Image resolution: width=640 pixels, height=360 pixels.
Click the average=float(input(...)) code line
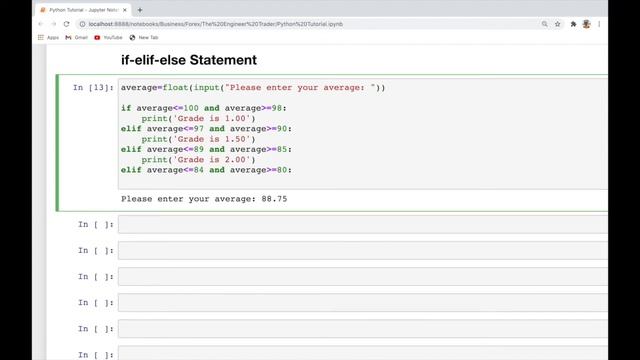[253, 87]
